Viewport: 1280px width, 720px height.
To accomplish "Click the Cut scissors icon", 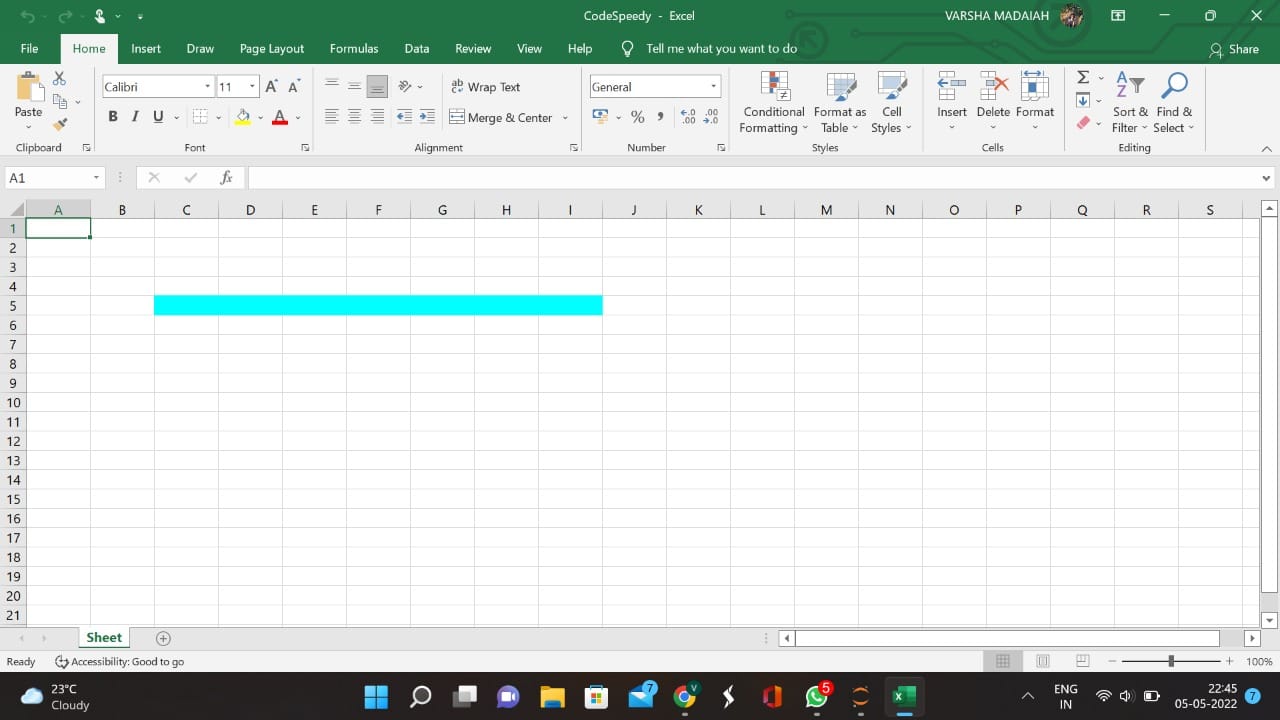I will click(x=59, y=78).
